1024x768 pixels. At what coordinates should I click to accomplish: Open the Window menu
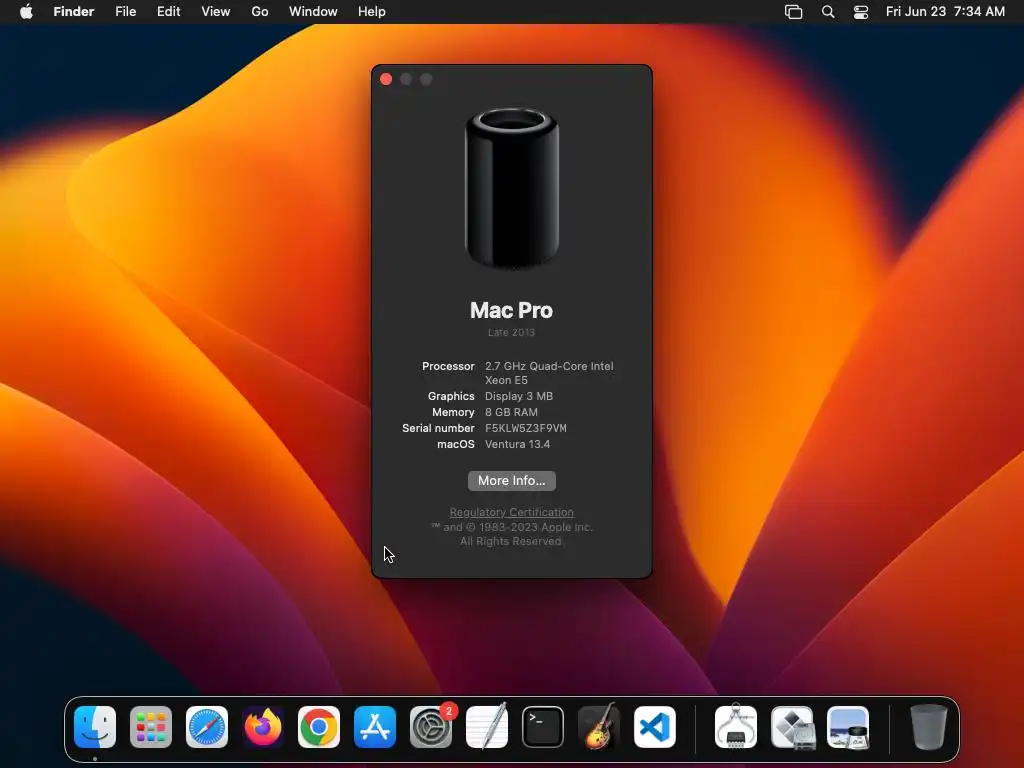point(313,12)
